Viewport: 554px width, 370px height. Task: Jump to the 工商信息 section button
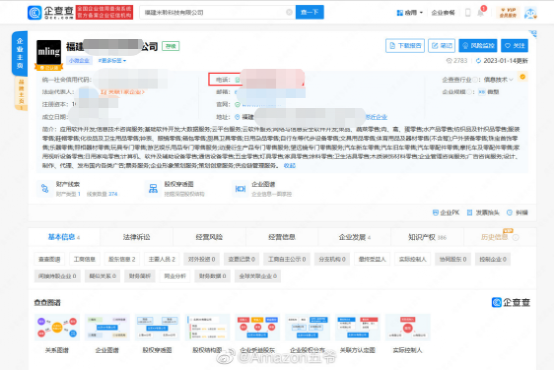(x=84, y=259)
